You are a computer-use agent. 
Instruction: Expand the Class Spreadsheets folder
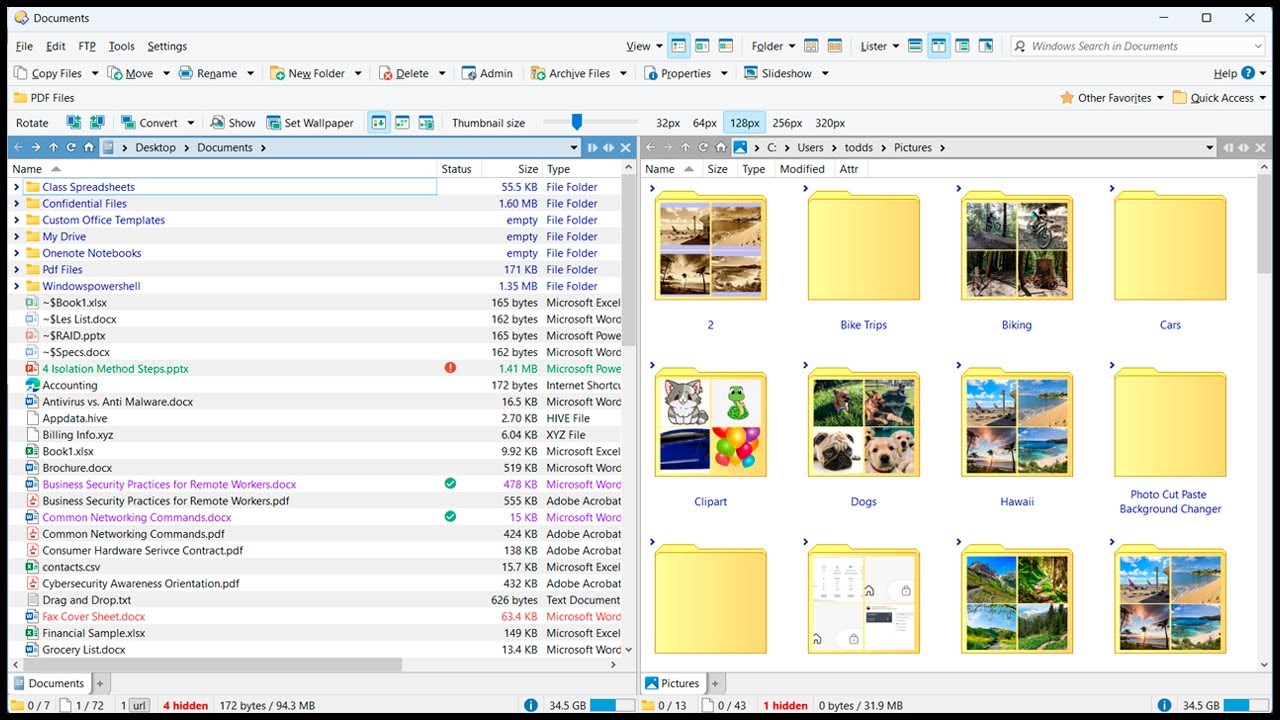click(x=16, y=187)
